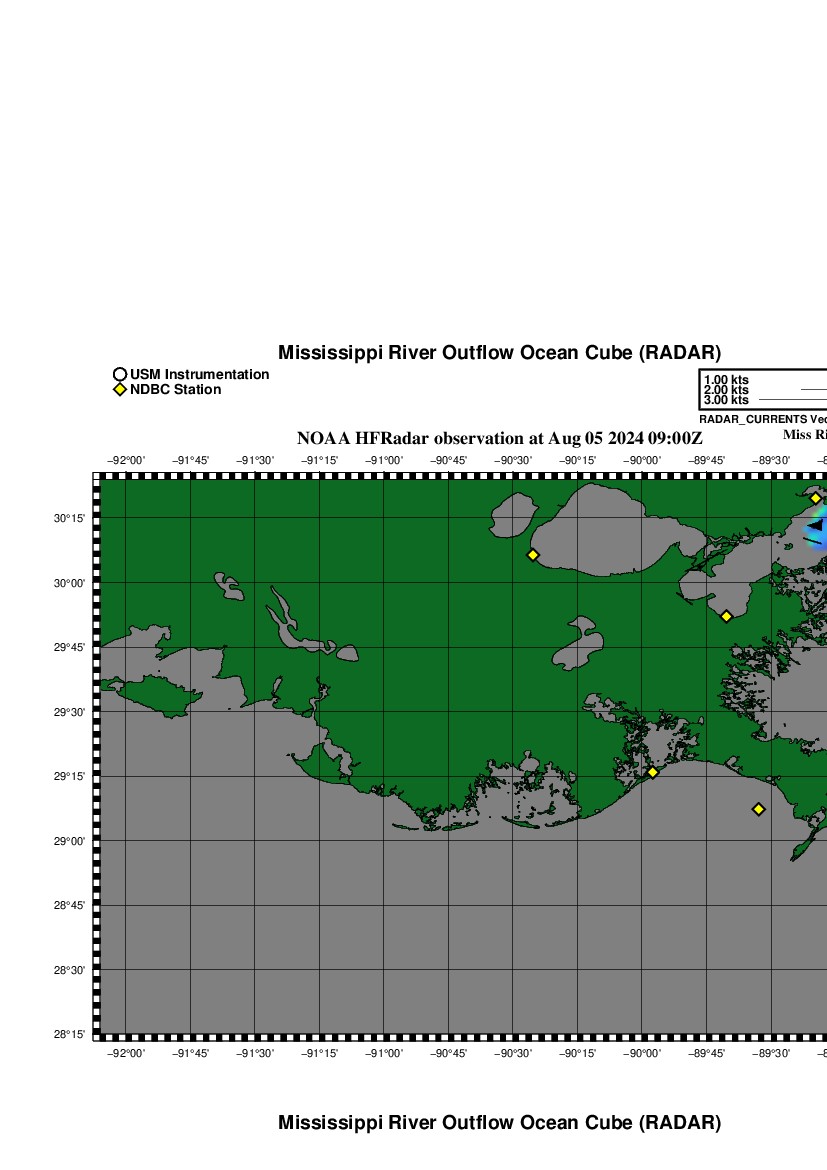Click the USM Instrumentation circle legend icon
This screenshot has width=827, height=1170.
click(120, 375)
